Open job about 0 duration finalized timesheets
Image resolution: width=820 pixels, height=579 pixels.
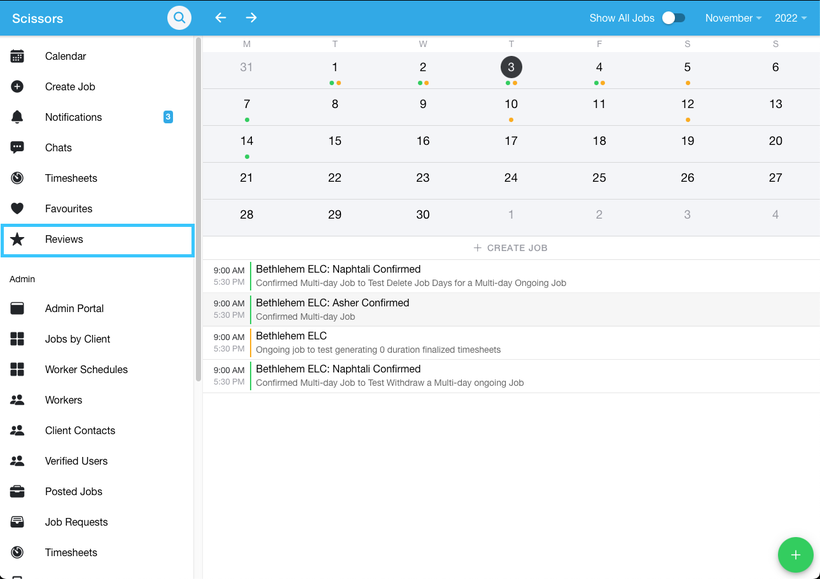click(511, 343)
